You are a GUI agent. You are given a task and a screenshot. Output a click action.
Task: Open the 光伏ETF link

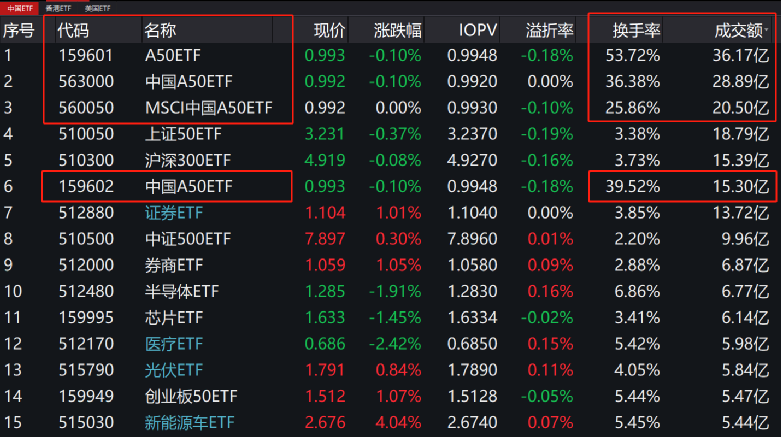(x=174, y=370)
